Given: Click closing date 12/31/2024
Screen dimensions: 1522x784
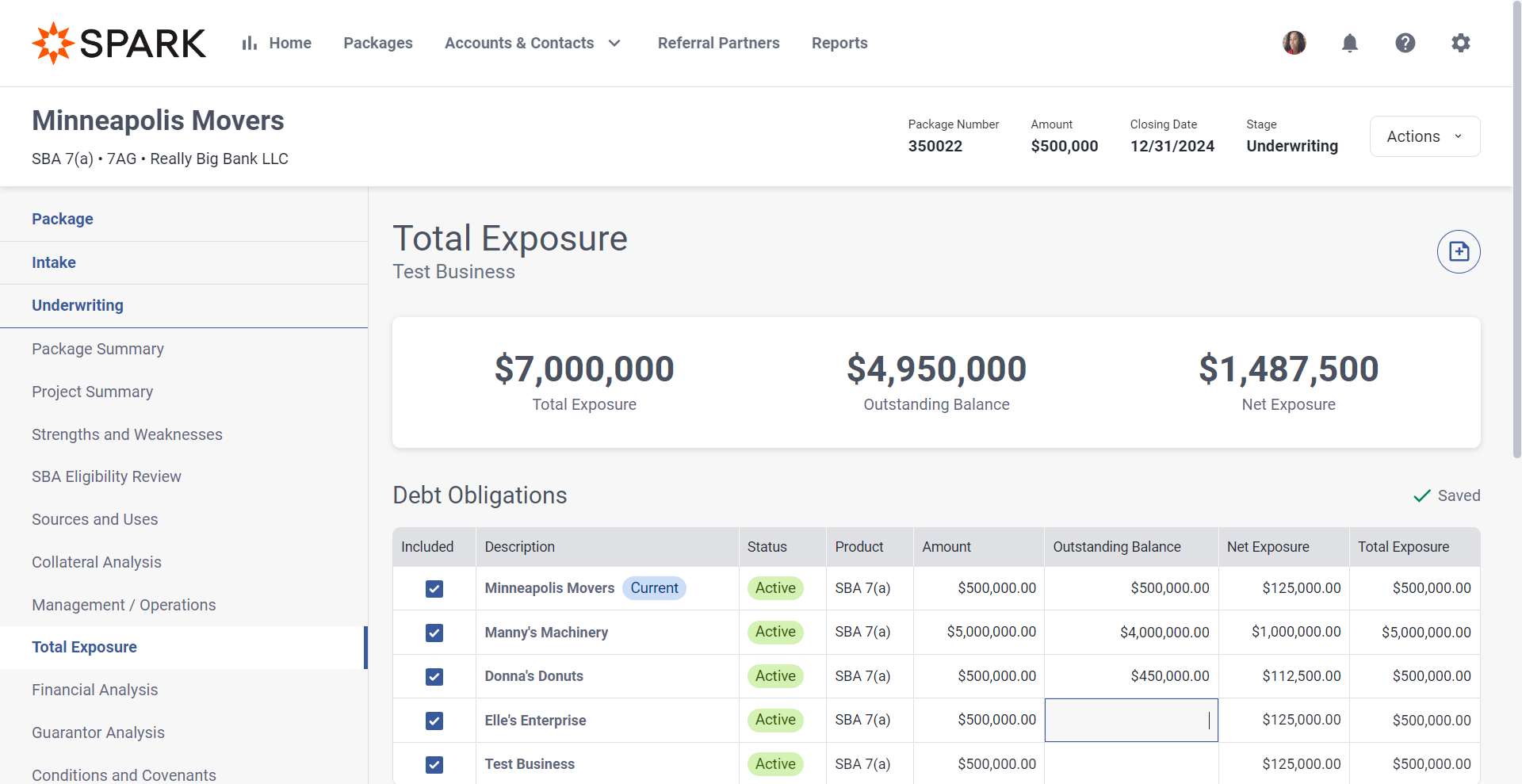Looking at the screenshot, I should (1172, 146).
